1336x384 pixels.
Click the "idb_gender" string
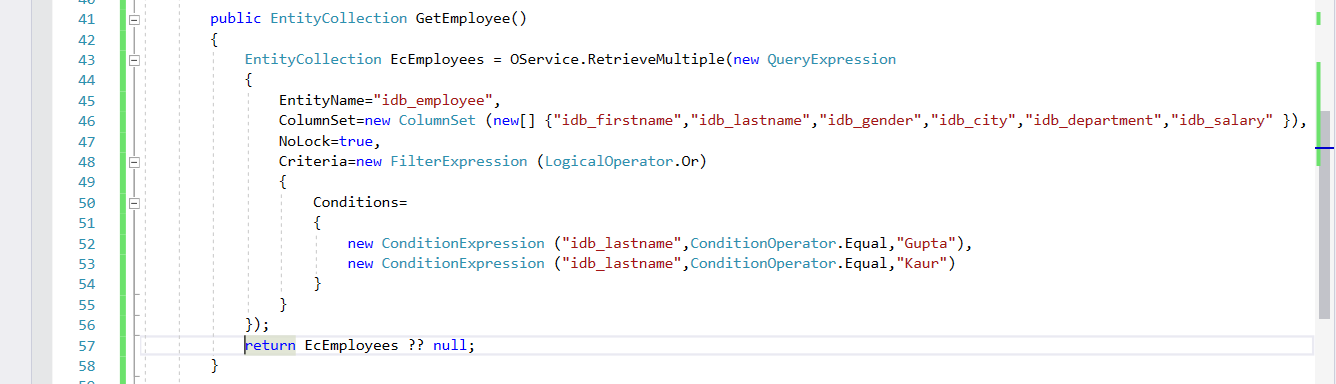871,121
